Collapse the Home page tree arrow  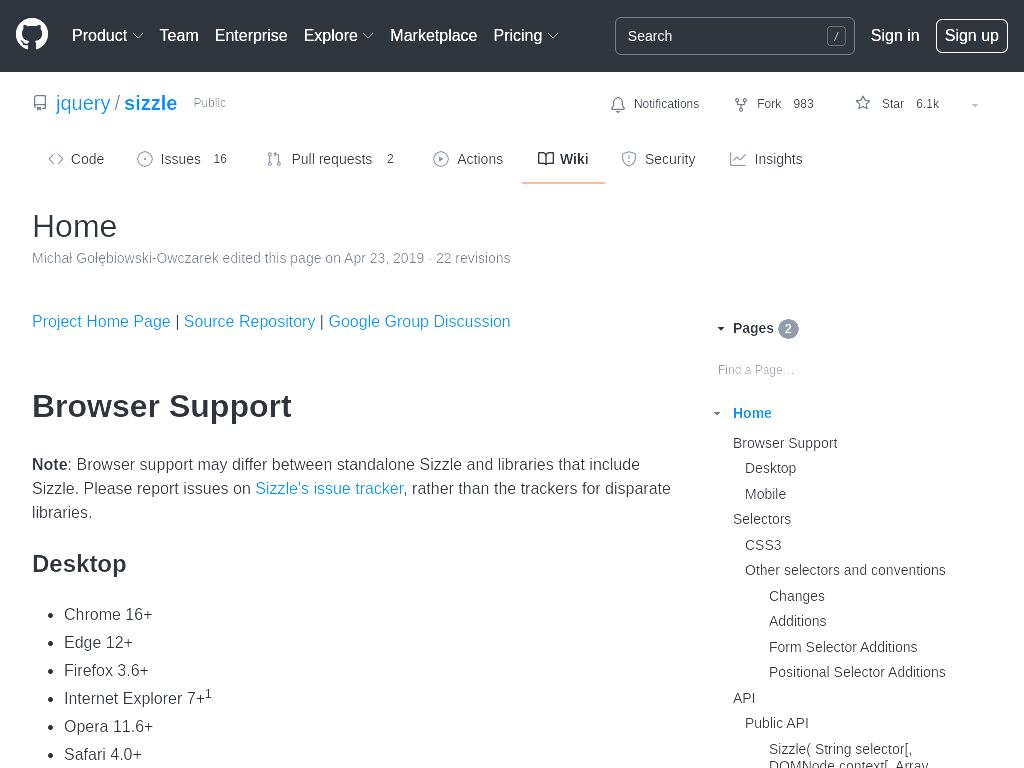tap(717, 413)
